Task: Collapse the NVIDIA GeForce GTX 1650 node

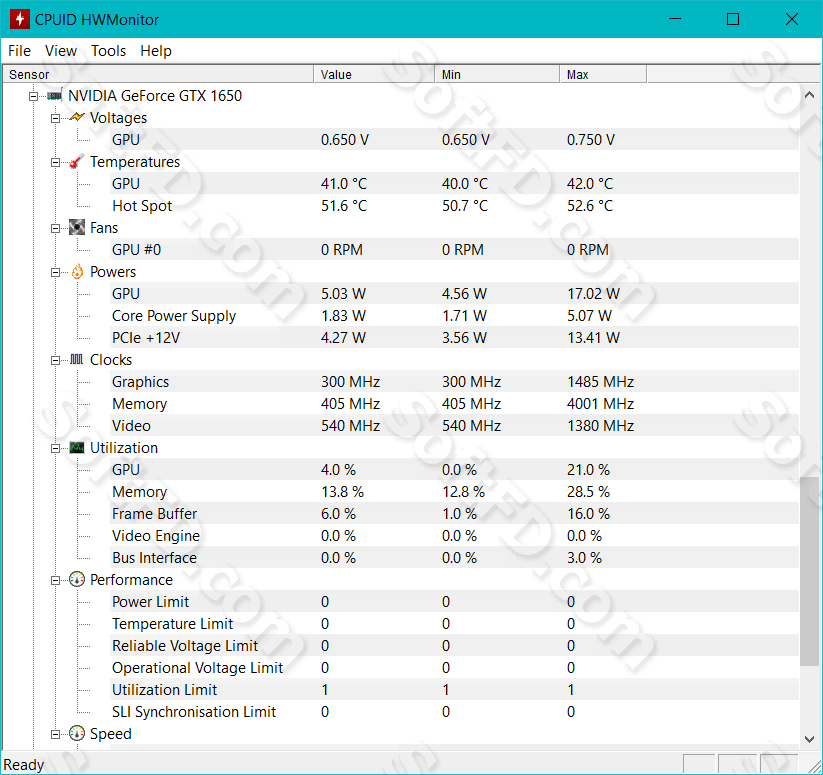Action: pos(34,96)
